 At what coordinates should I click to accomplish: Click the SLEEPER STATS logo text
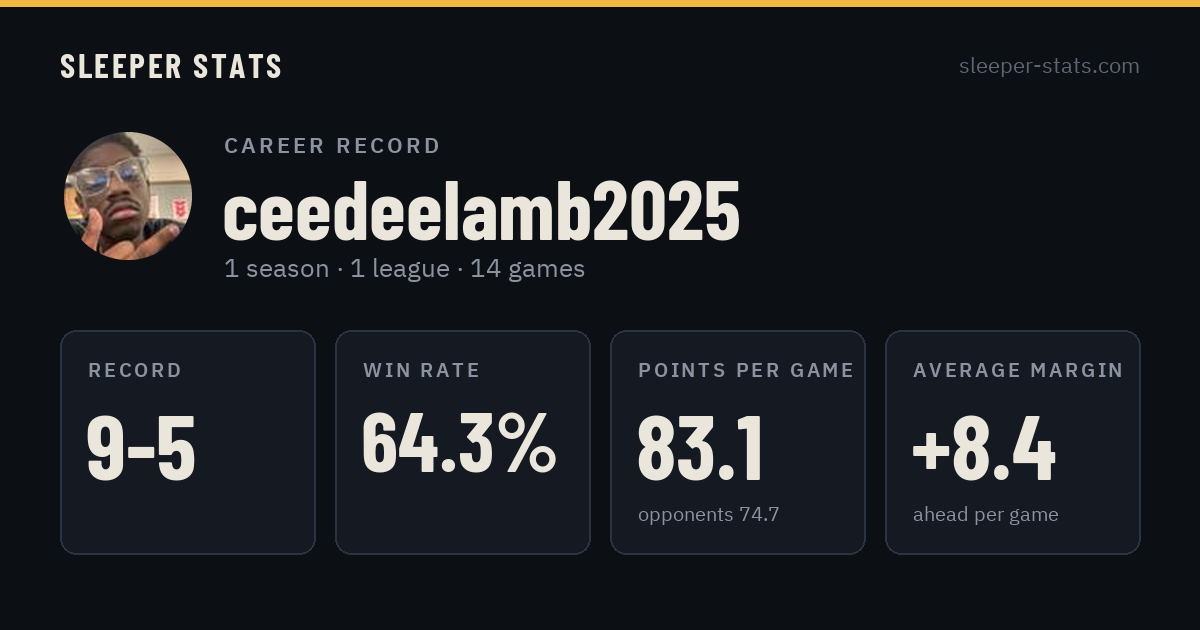[x=171, y=67]
